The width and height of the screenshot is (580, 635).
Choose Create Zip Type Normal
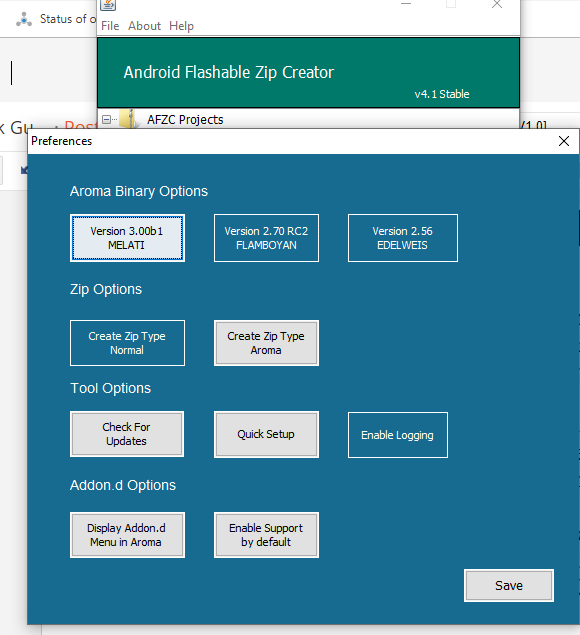(127, 343)
